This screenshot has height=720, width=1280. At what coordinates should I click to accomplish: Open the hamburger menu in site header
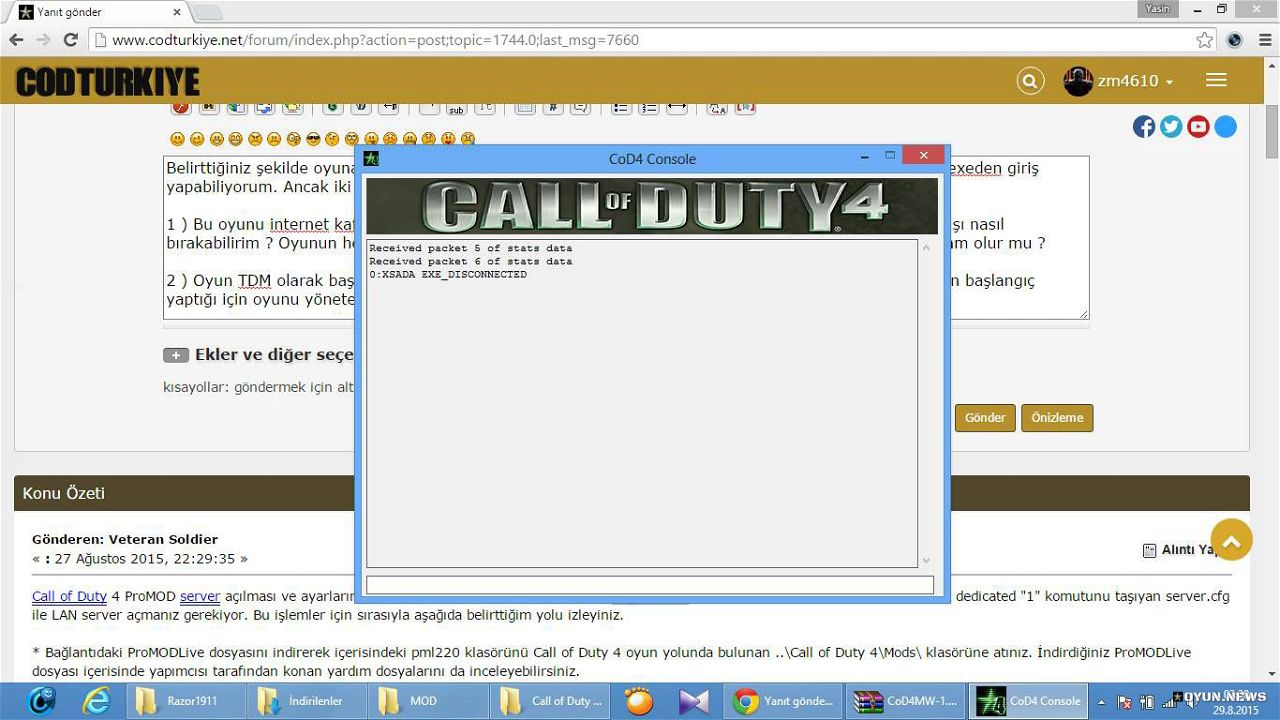click(x=1216, y=80)
